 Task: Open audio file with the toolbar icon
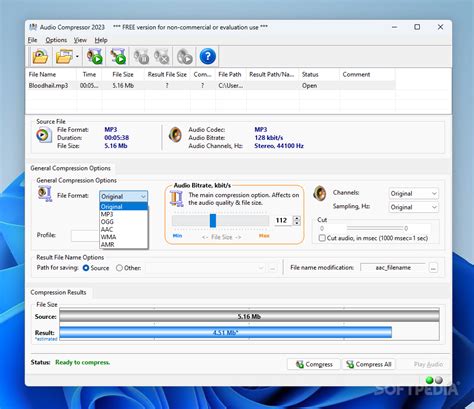click(40, 56)
